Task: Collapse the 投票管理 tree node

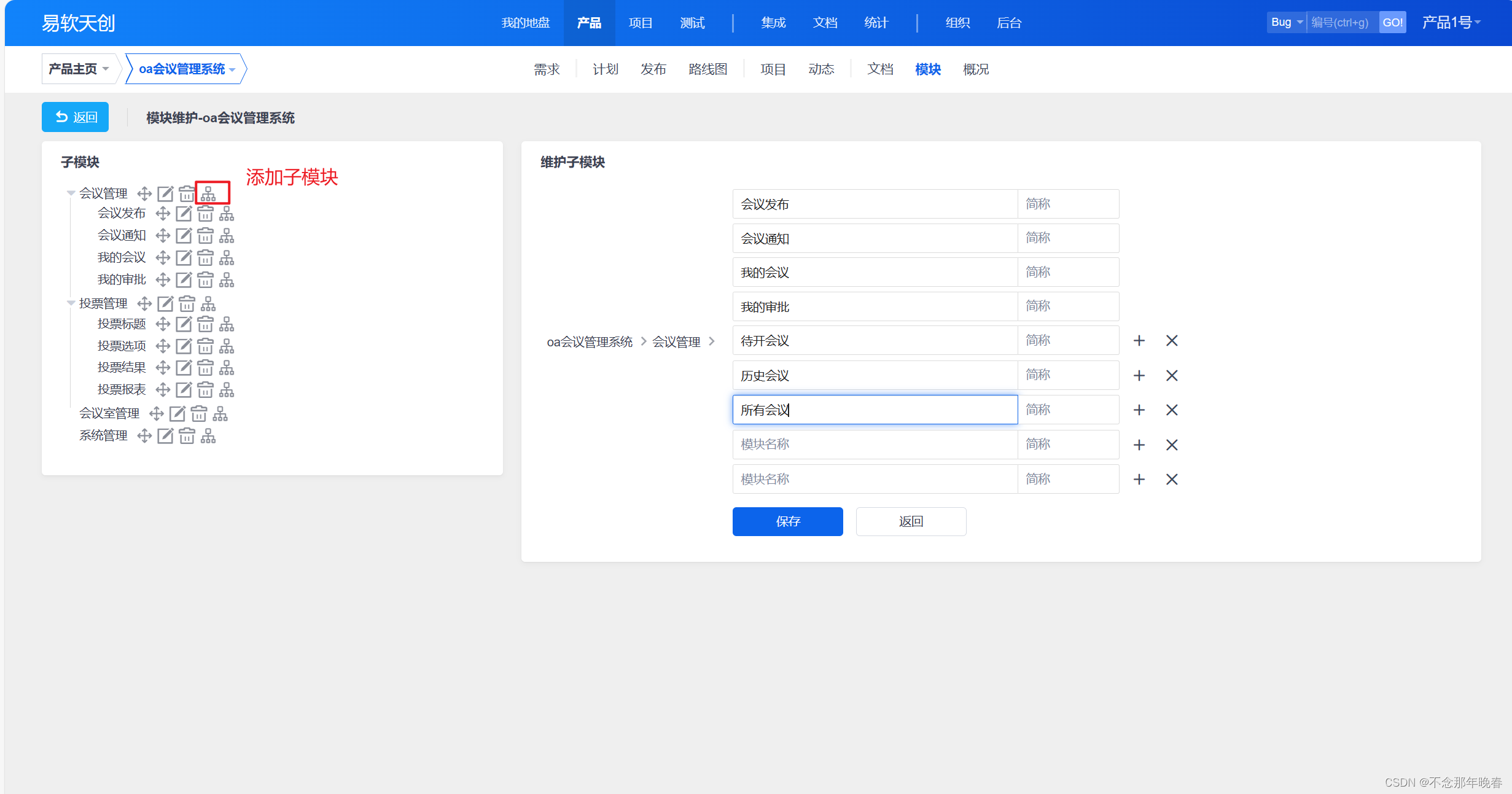Action: pos(71,303)
